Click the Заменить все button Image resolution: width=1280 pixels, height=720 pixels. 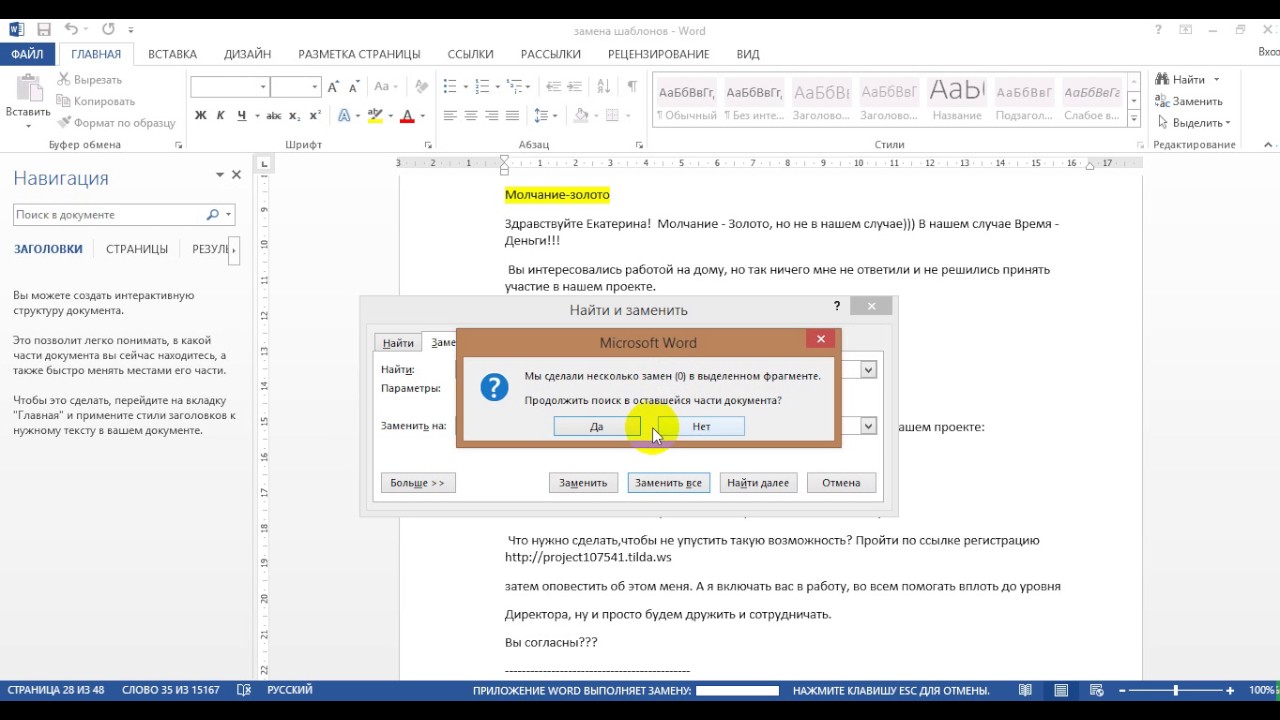coord(668,483)
